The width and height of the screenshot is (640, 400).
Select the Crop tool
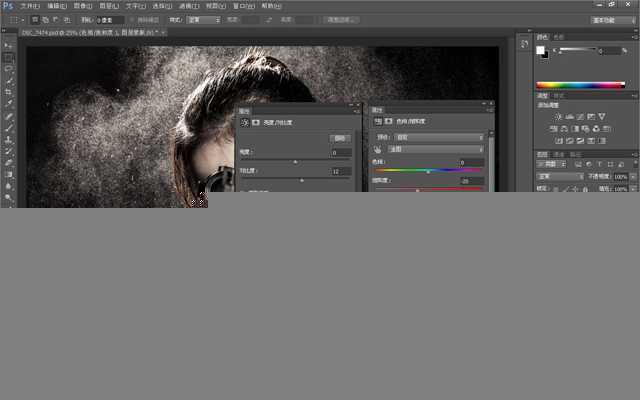click(8, 92)
